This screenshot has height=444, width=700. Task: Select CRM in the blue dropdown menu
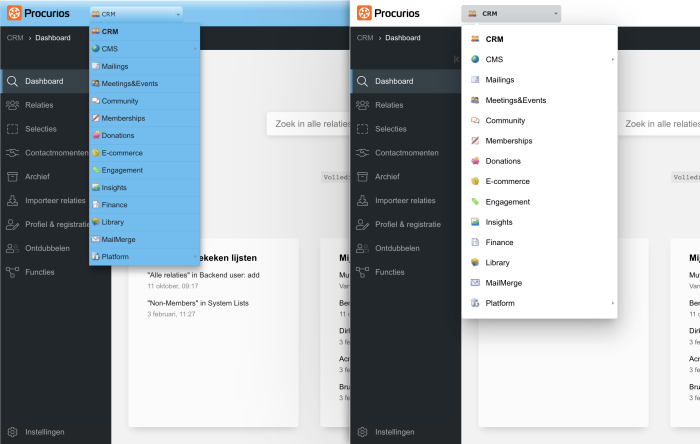point(144,32)
